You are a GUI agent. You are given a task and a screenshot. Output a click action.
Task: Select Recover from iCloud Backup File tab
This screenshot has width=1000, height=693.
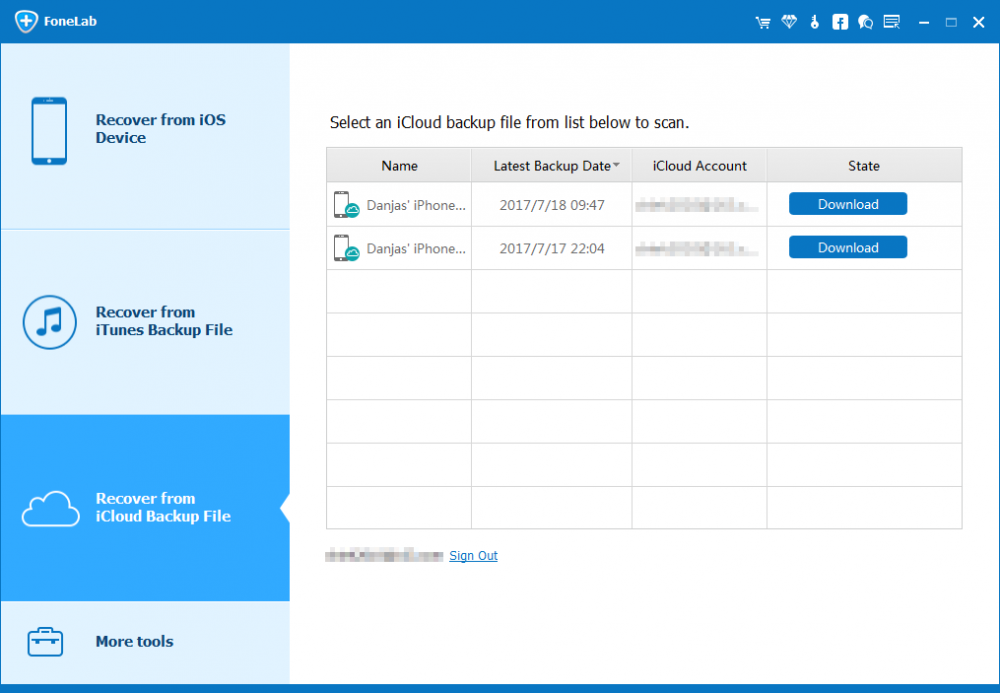point(145,508)
